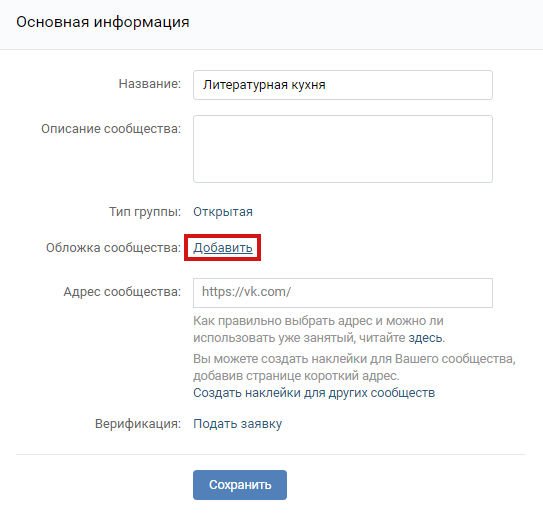The width and height of the screenshot is (543, 515).
Task: Click the Верификация: label
Action: coord(138,424)
